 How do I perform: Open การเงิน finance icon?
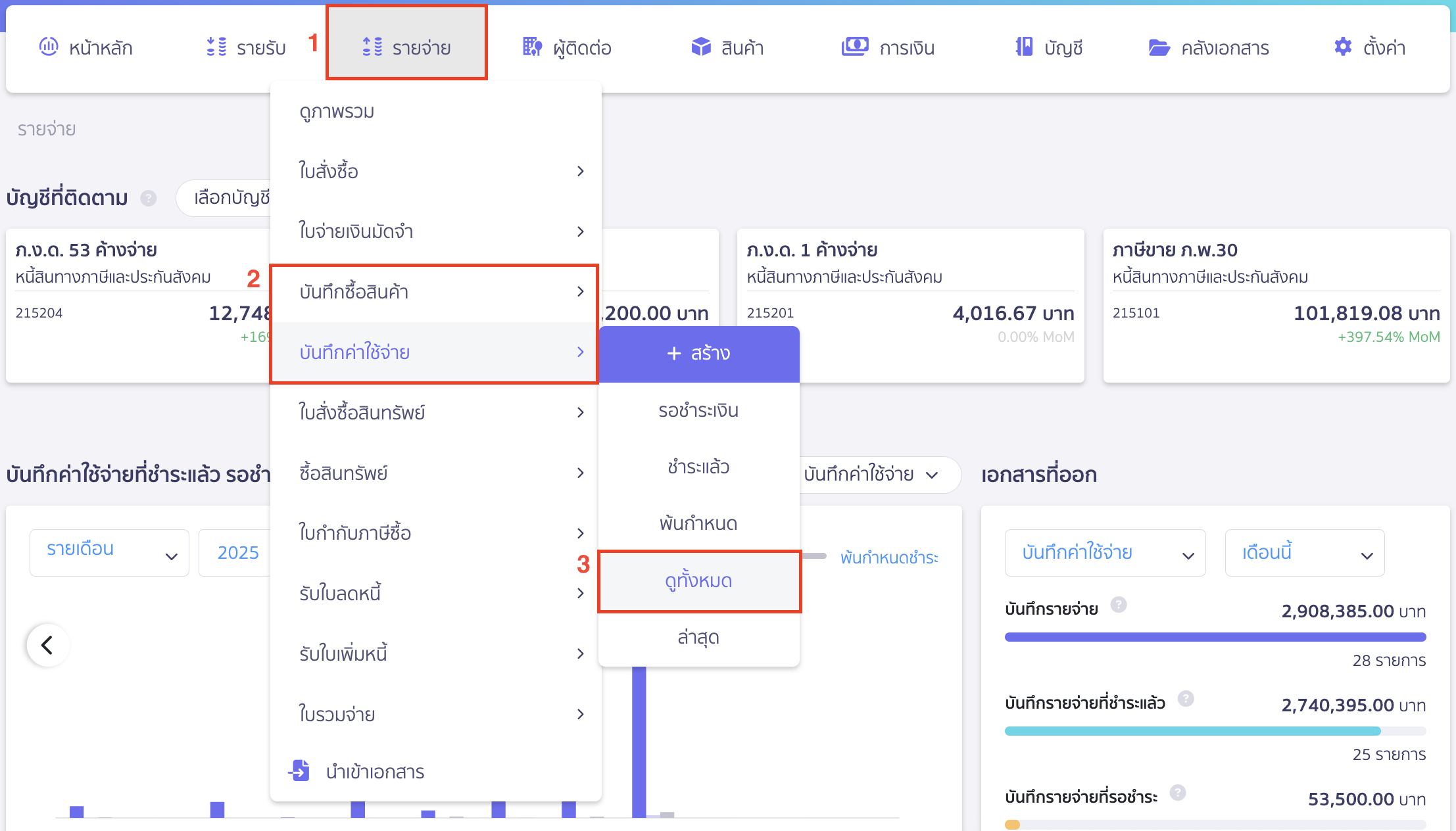tap(854, 47)
